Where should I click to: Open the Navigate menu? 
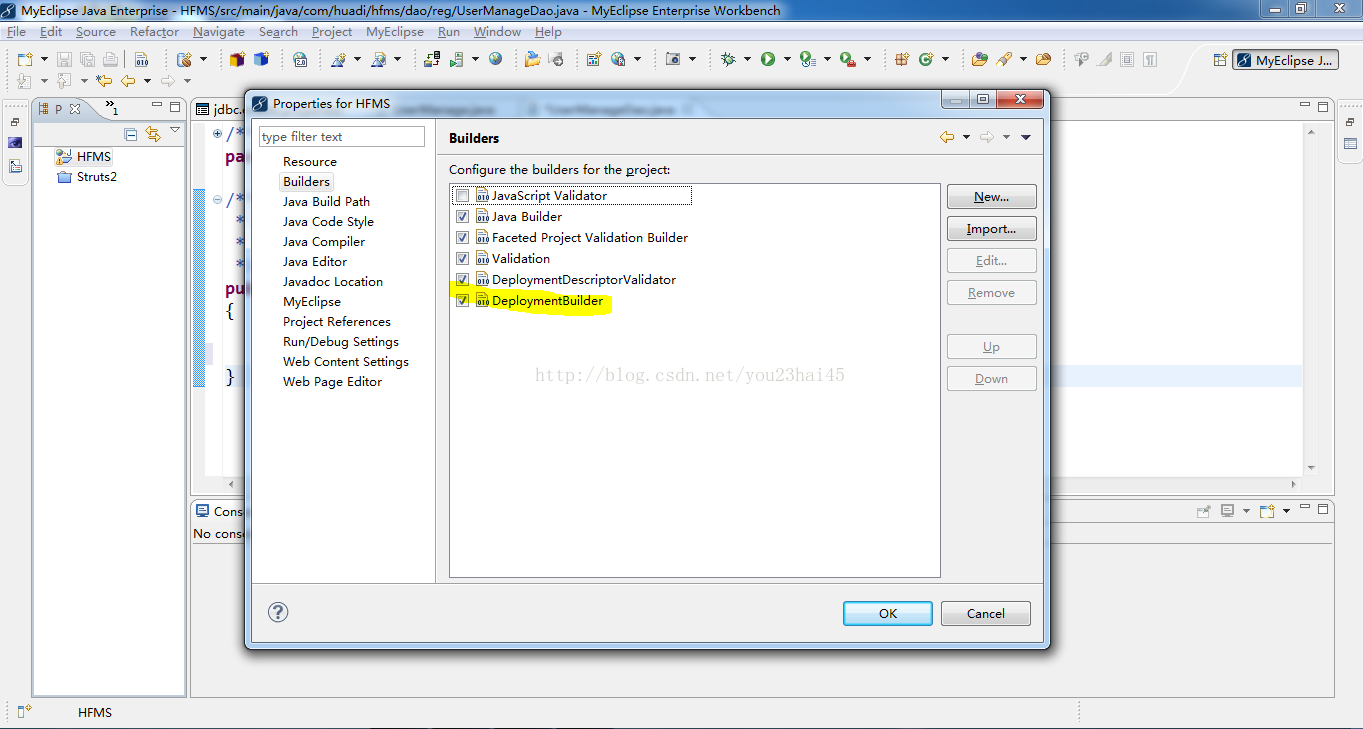219,32
